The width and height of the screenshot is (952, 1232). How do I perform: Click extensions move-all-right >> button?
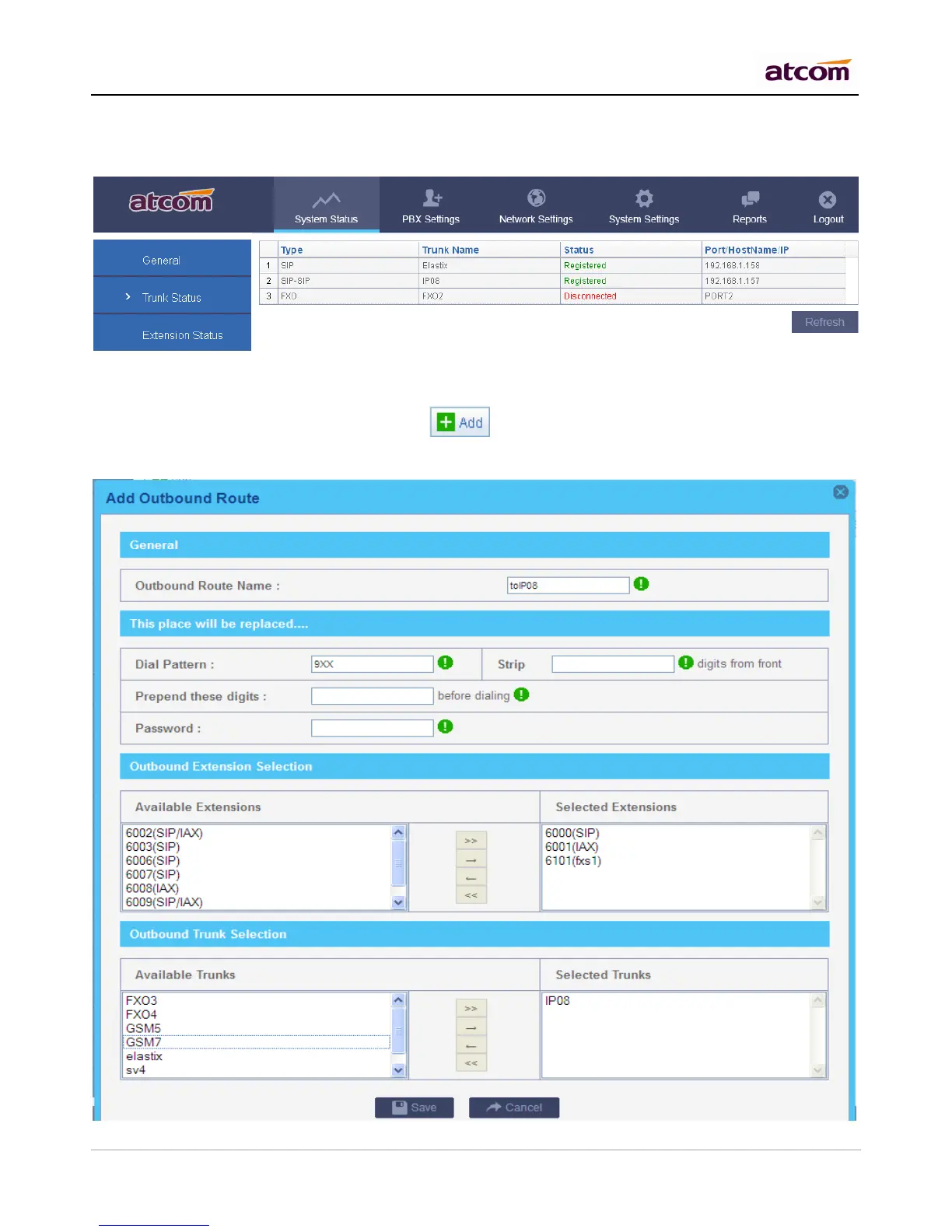pos(471,841)
